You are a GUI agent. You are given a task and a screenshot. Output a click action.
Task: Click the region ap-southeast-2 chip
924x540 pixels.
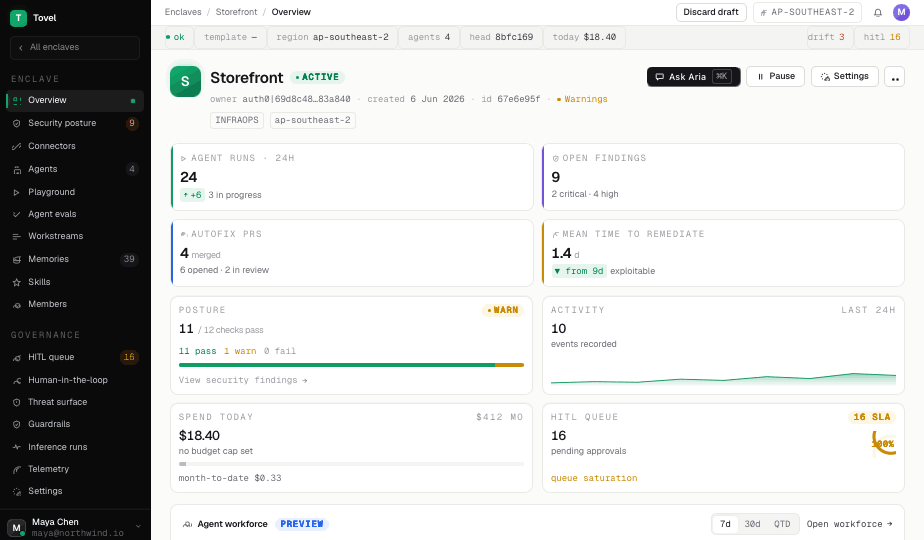tap(332, 37)
